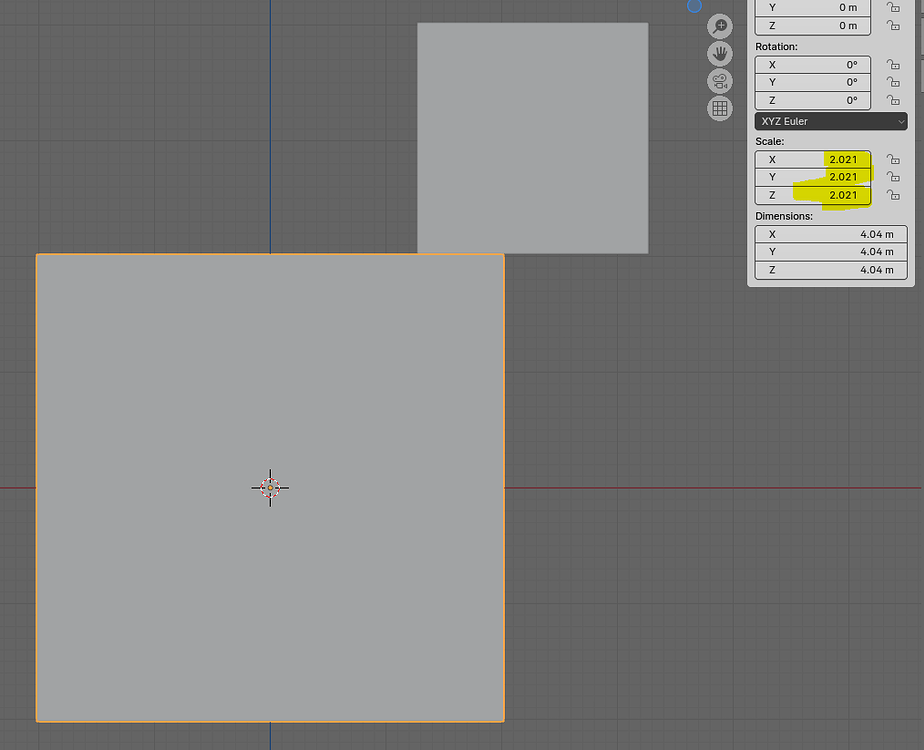Click the Scale Y field
The height and width of the screenshot is (750, 924).
pyautogui.click(x=813, y=177)
